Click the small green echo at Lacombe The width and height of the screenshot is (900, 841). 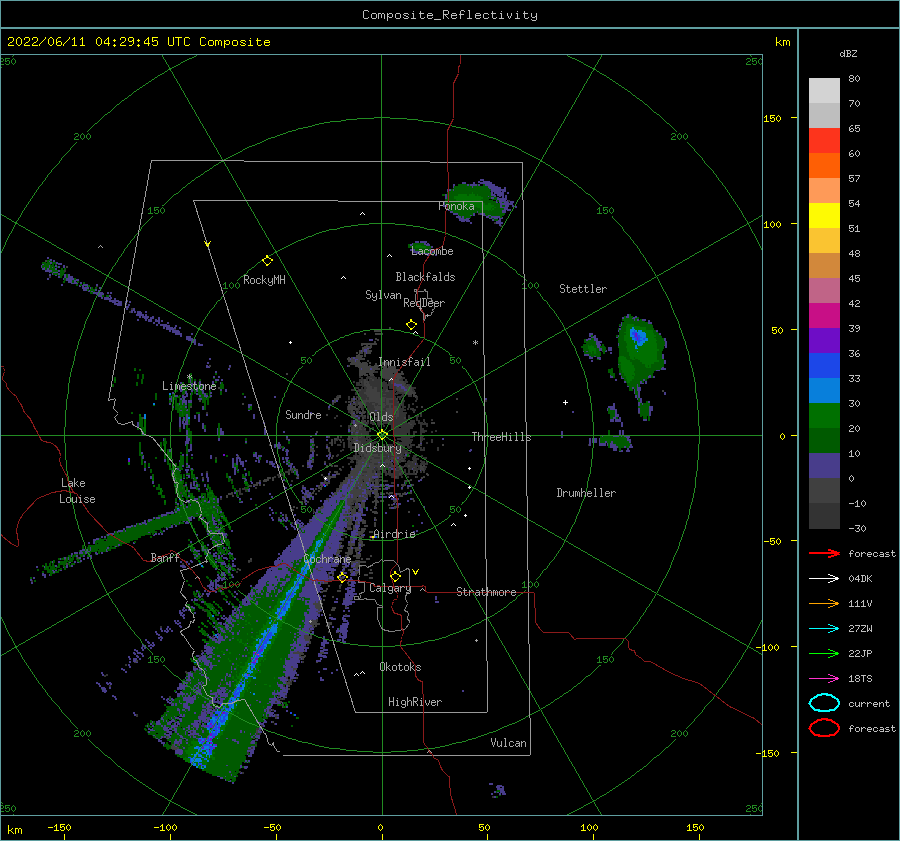coord(420,247)
